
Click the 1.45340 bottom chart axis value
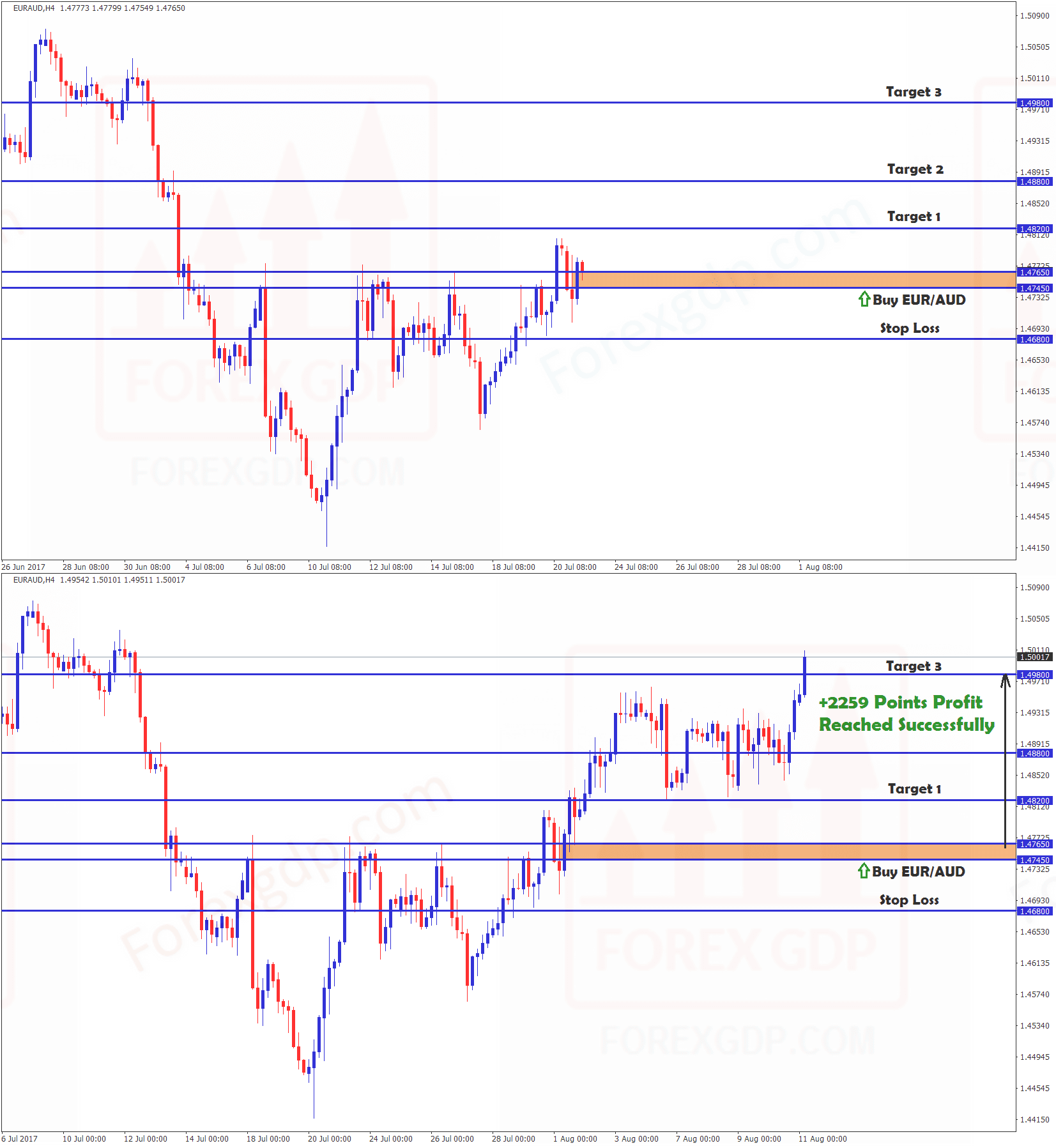(1035, 1025)
